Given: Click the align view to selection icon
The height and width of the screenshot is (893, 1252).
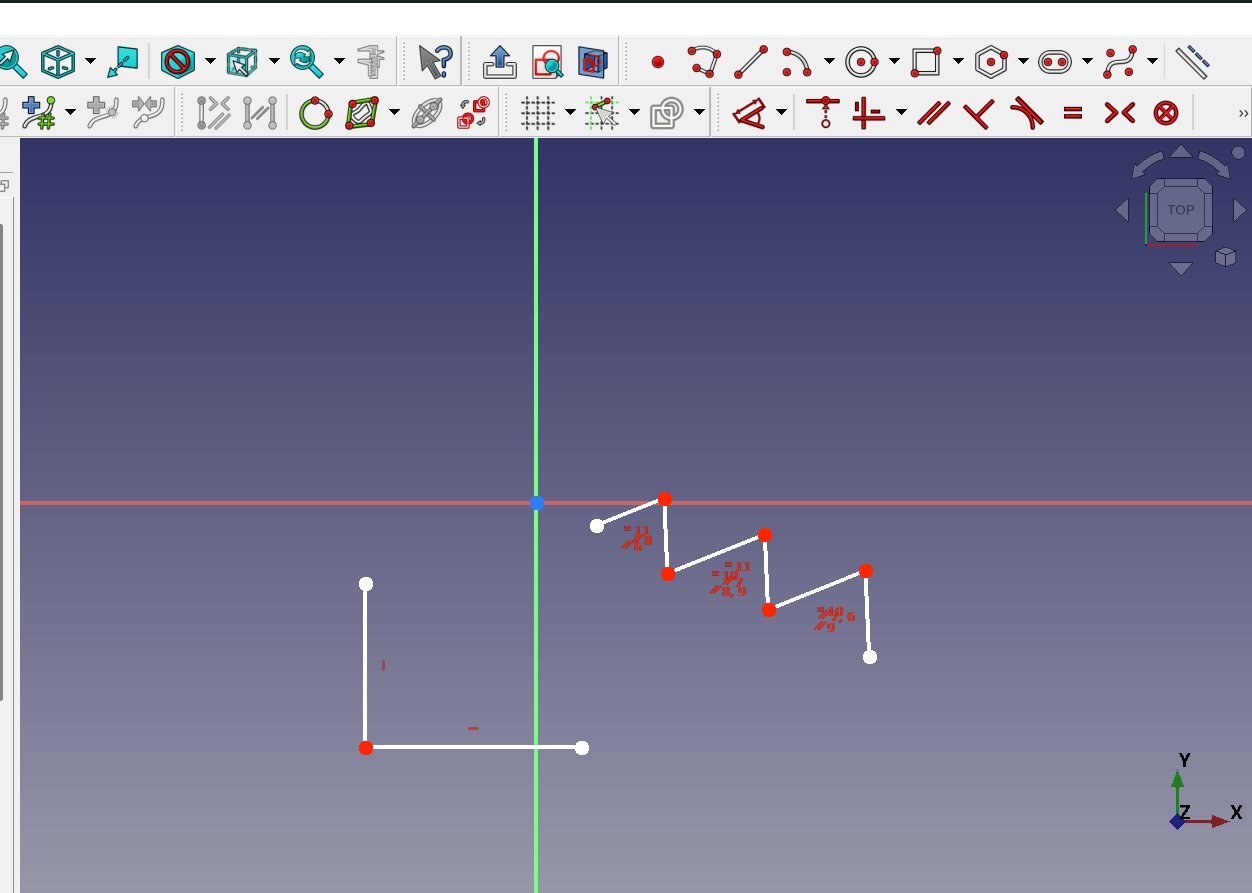Looking at the screenshot, I should (x=122, y=62).
